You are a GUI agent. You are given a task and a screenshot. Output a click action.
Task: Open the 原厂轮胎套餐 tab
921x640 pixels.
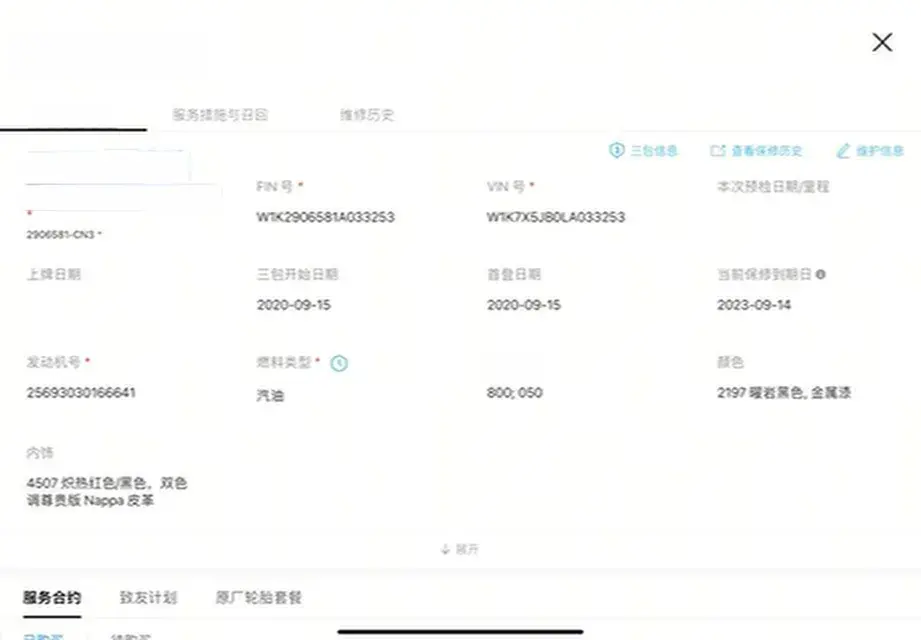258,598
